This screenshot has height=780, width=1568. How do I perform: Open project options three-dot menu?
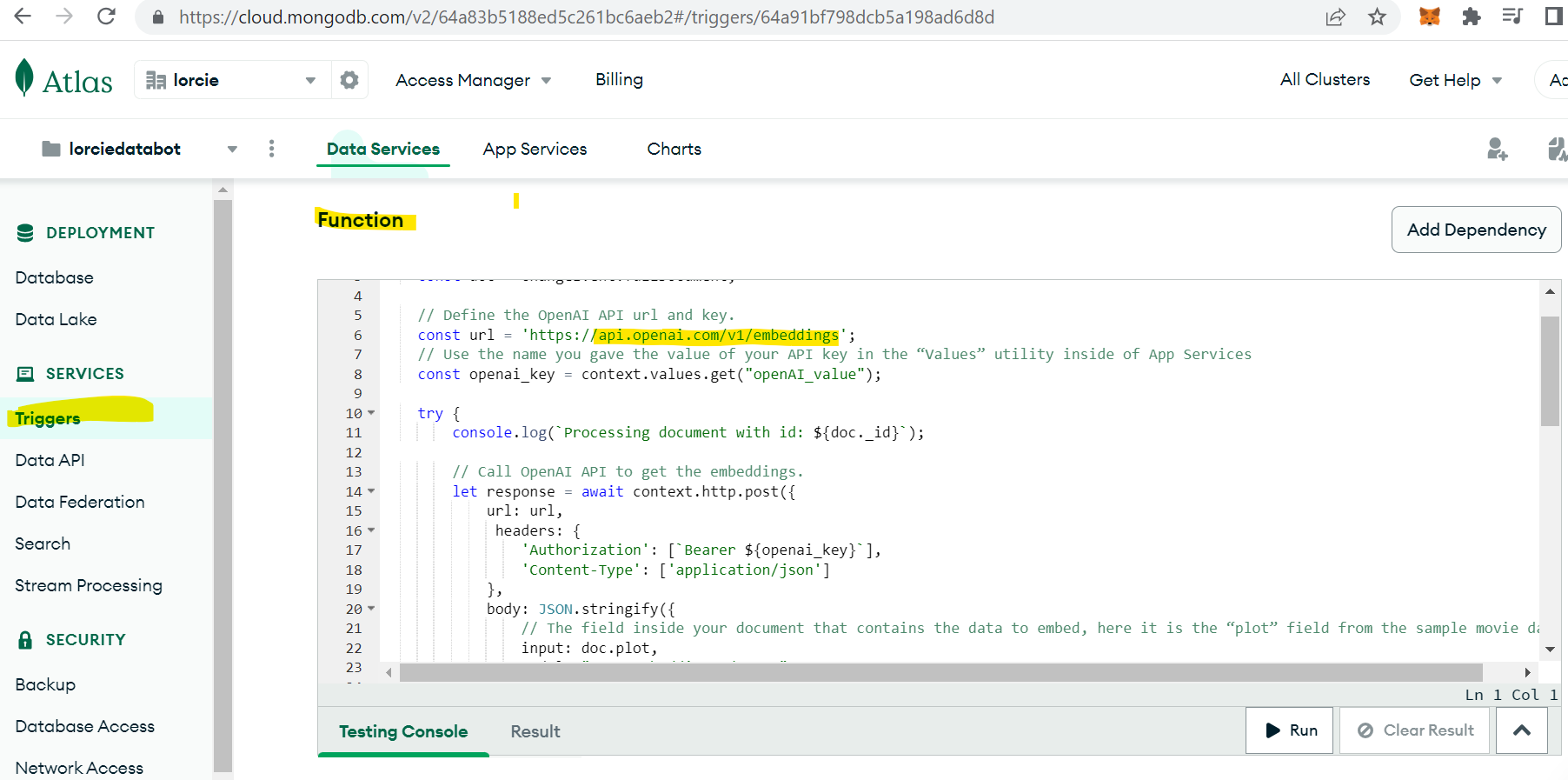(x=272, y=149)
